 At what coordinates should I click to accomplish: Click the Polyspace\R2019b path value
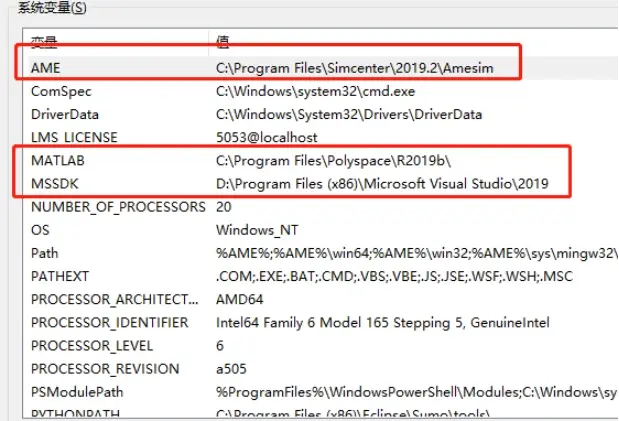(x=334, y=161)
